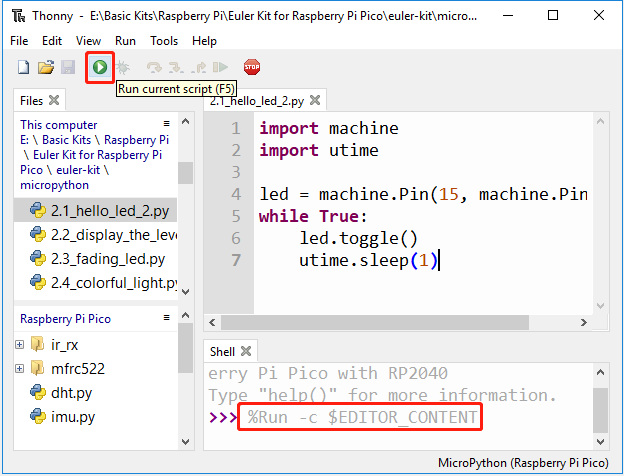Click scroll-down arrow in Raspberry Pi Pico pane
Image resolution: width=624 pixels, height=476 pixels.
tap(185, 441)
